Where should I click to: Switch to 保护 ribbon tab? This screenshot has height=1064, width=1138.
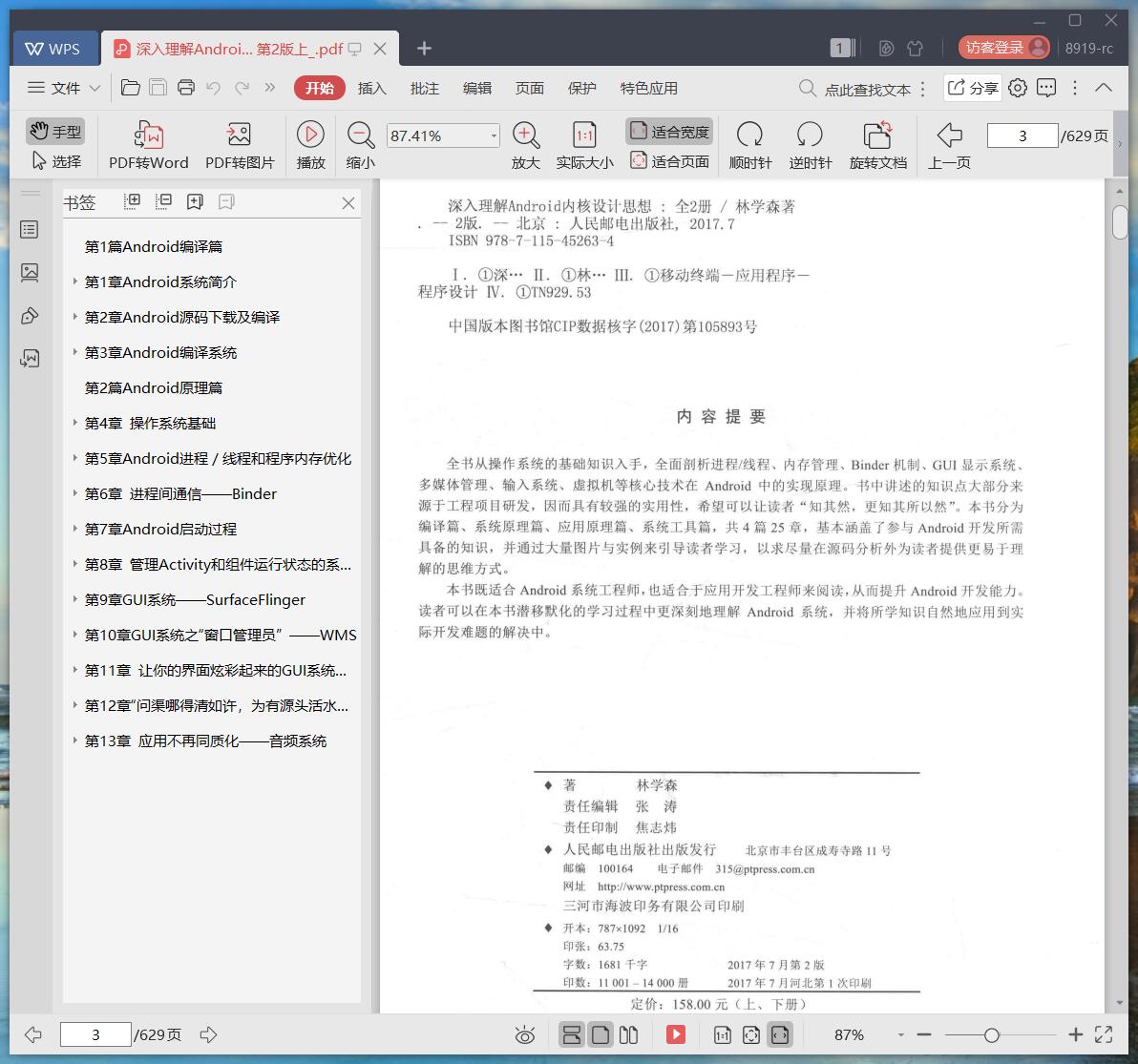tap(582, 88)
